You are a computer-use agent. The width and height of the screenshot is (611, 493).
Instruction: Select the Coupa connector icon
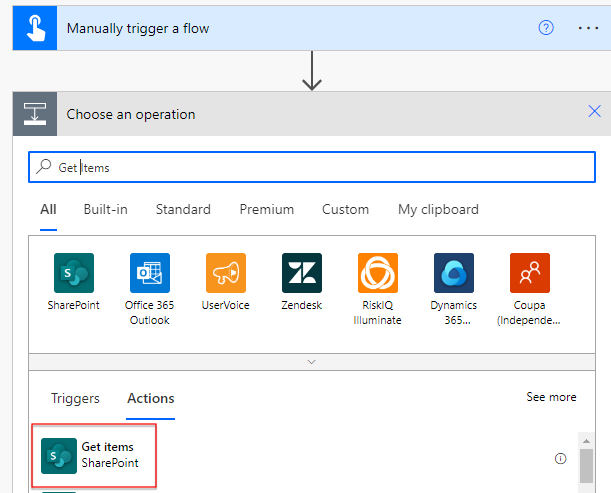tap(530, 273)
